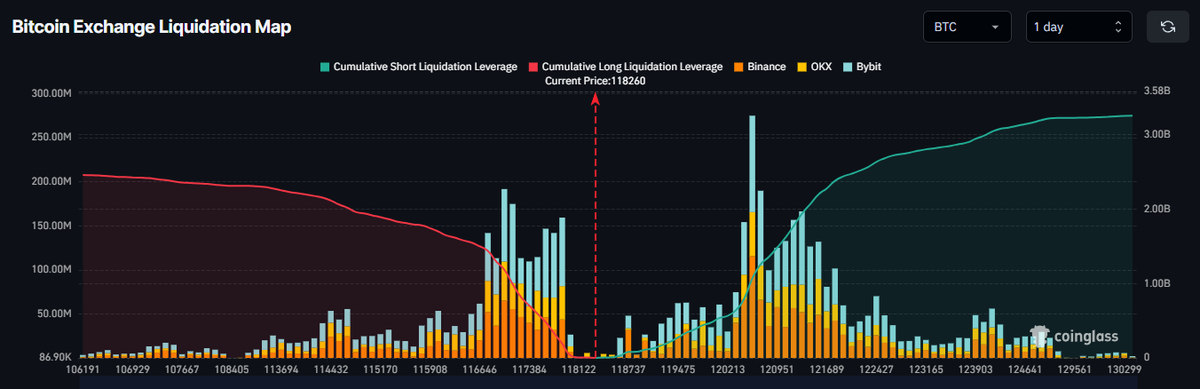This screenshot has width=1200, height=389.
Task: Click the 114432 price axis label
Action: click(x=331, y=370)
